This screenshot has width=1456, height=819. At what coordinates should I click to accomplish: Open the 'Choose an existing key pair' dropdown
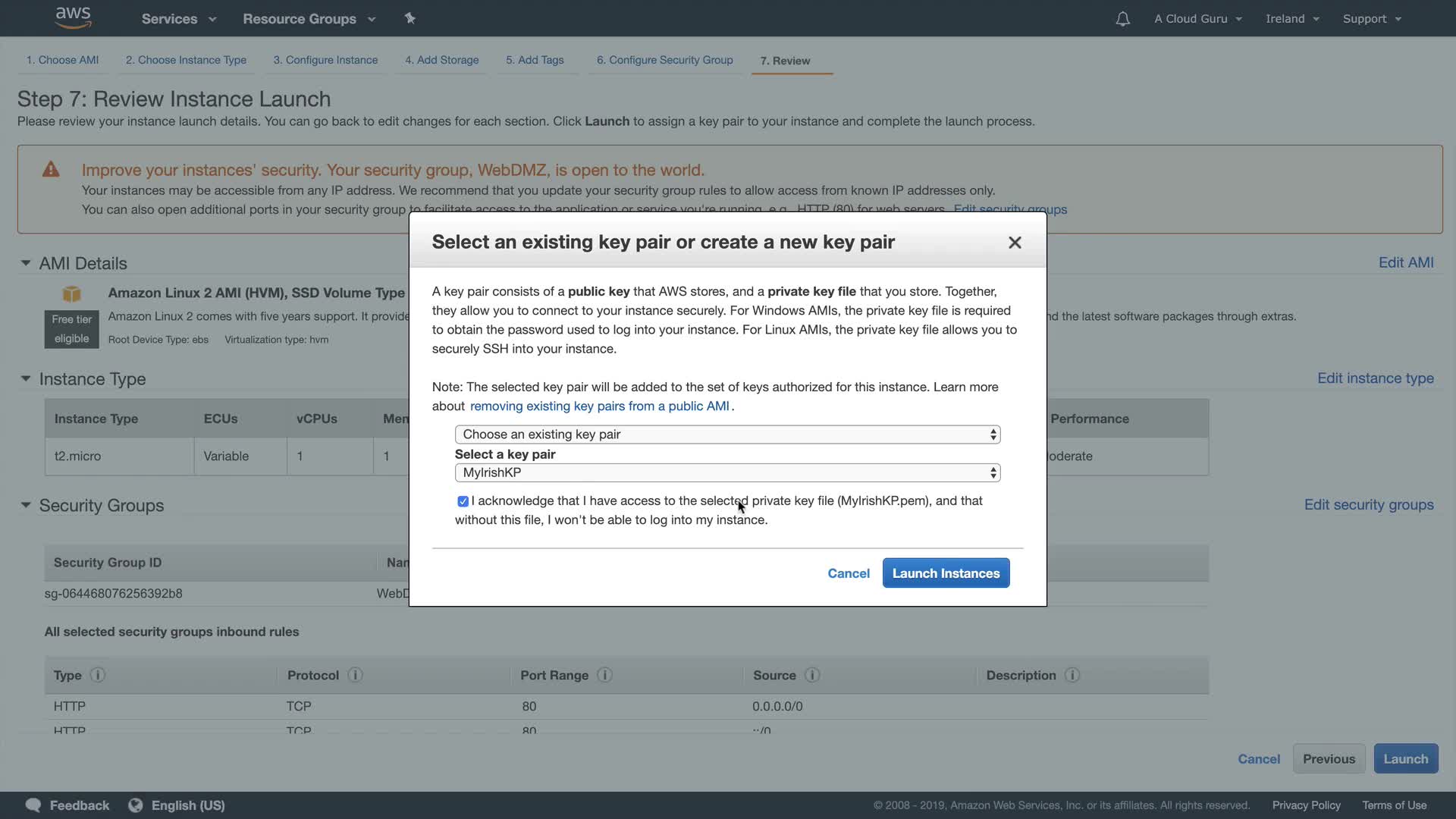click(727, 435)
